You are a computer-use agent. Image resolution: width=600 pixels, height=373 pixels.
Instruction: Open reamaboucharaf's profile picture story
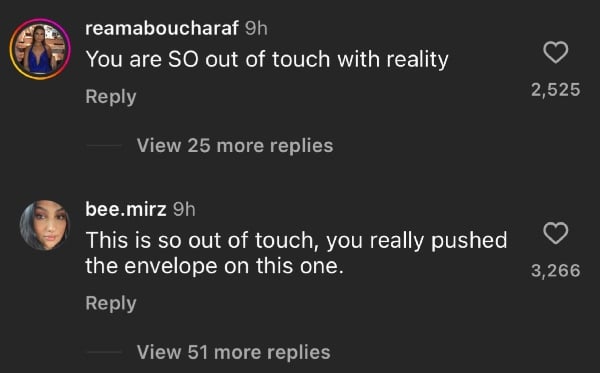point(40,49)
